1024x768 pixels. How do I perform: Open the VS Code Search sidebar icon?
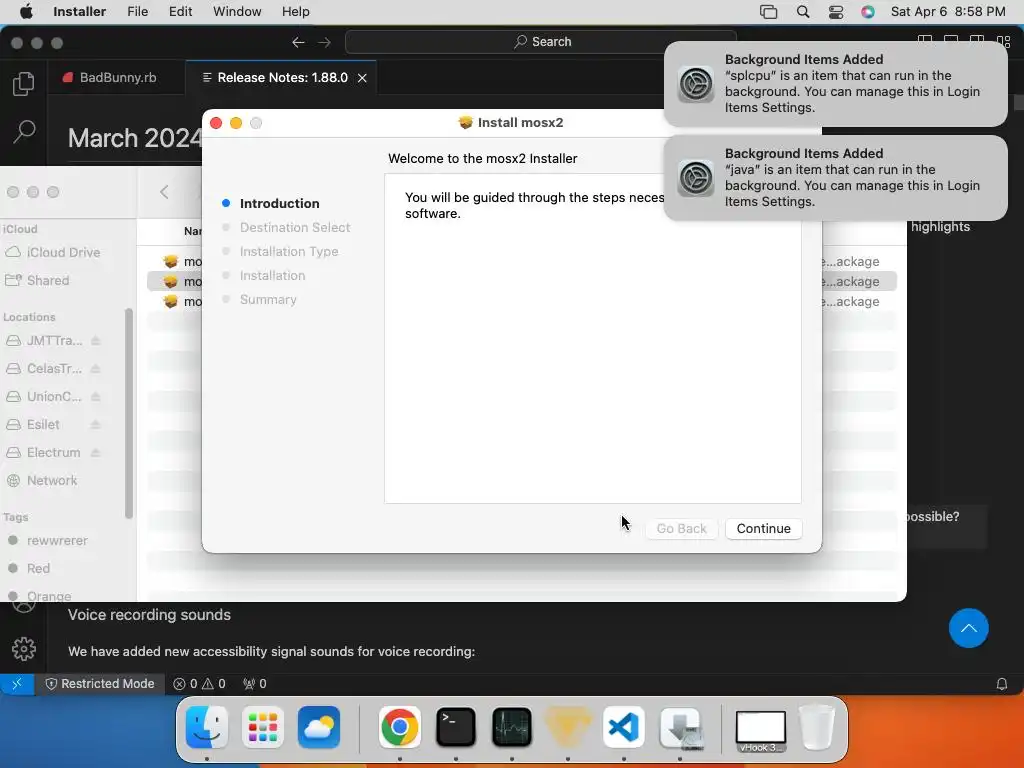(24, 132)
